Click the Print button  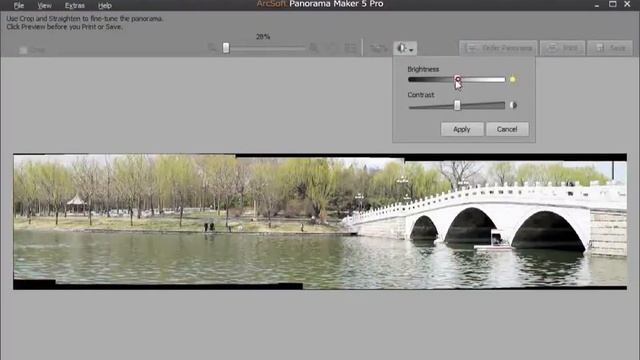[x=563, y=48]
